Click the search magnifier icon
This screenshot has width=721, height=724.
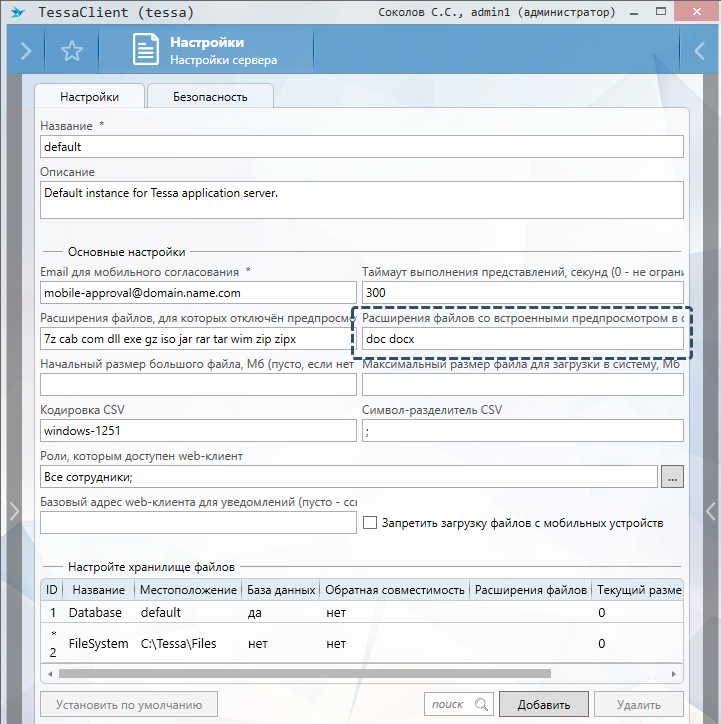point(481,705)
